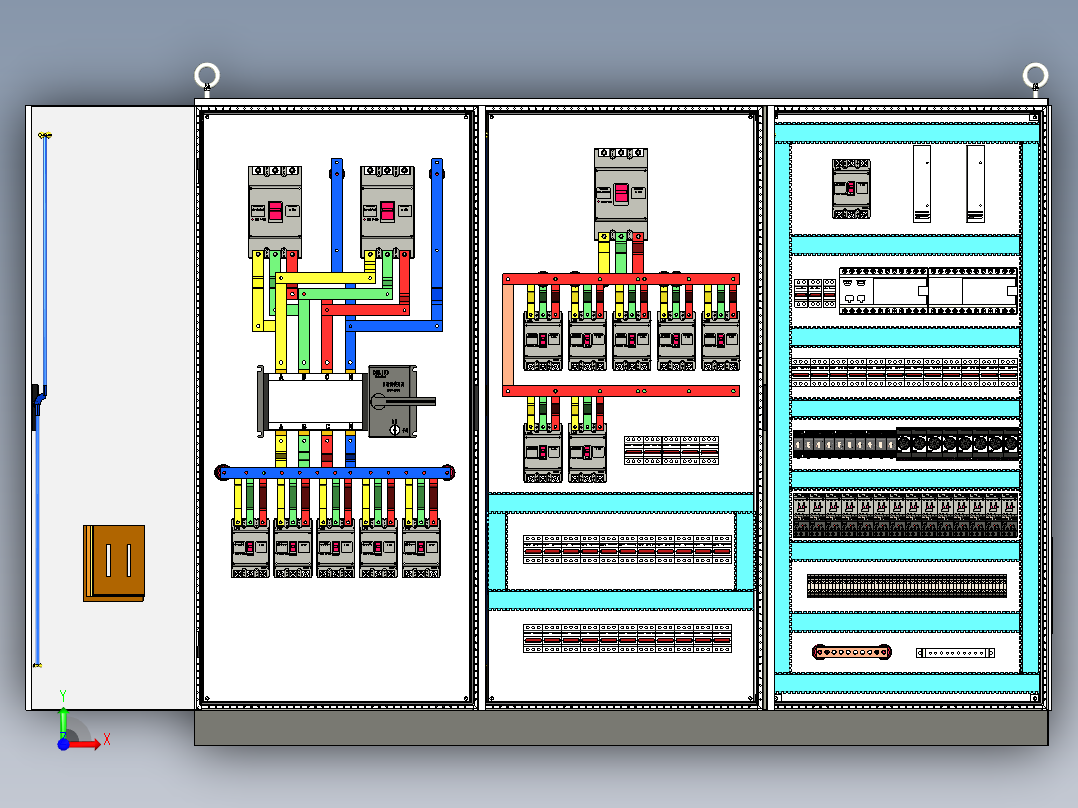Click the green Y axis of the triad
The height and width of the screenshot is (808, 1078).
click(63, 721)
